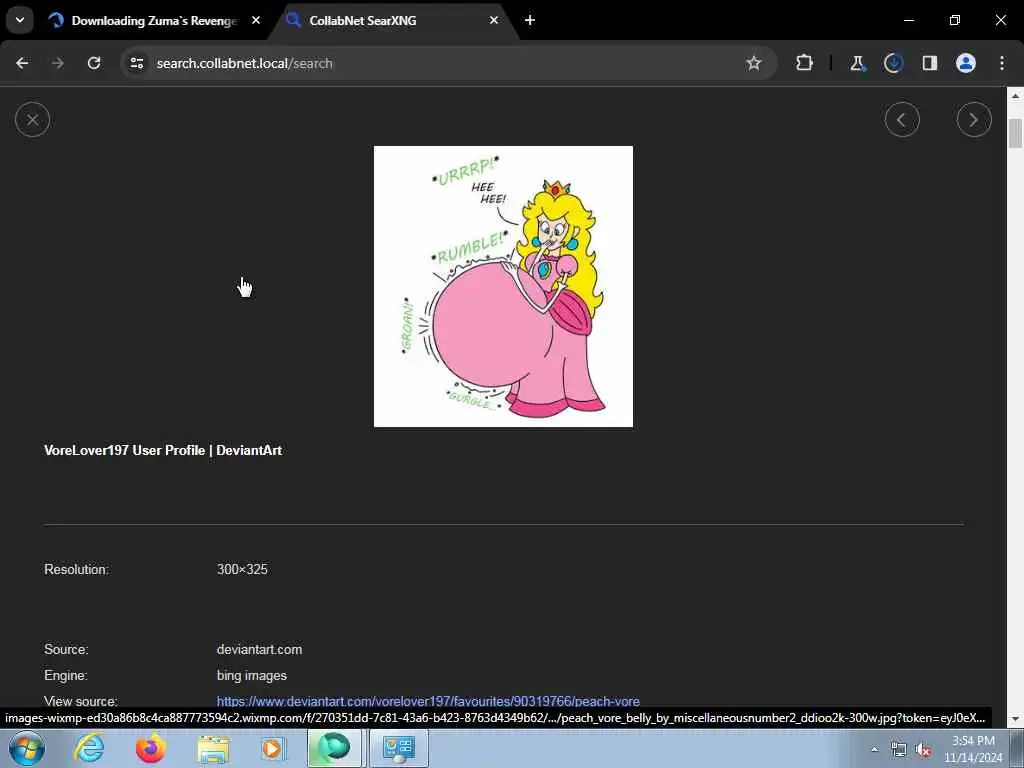Expand the tab search dropdown

tap(20, 20)
